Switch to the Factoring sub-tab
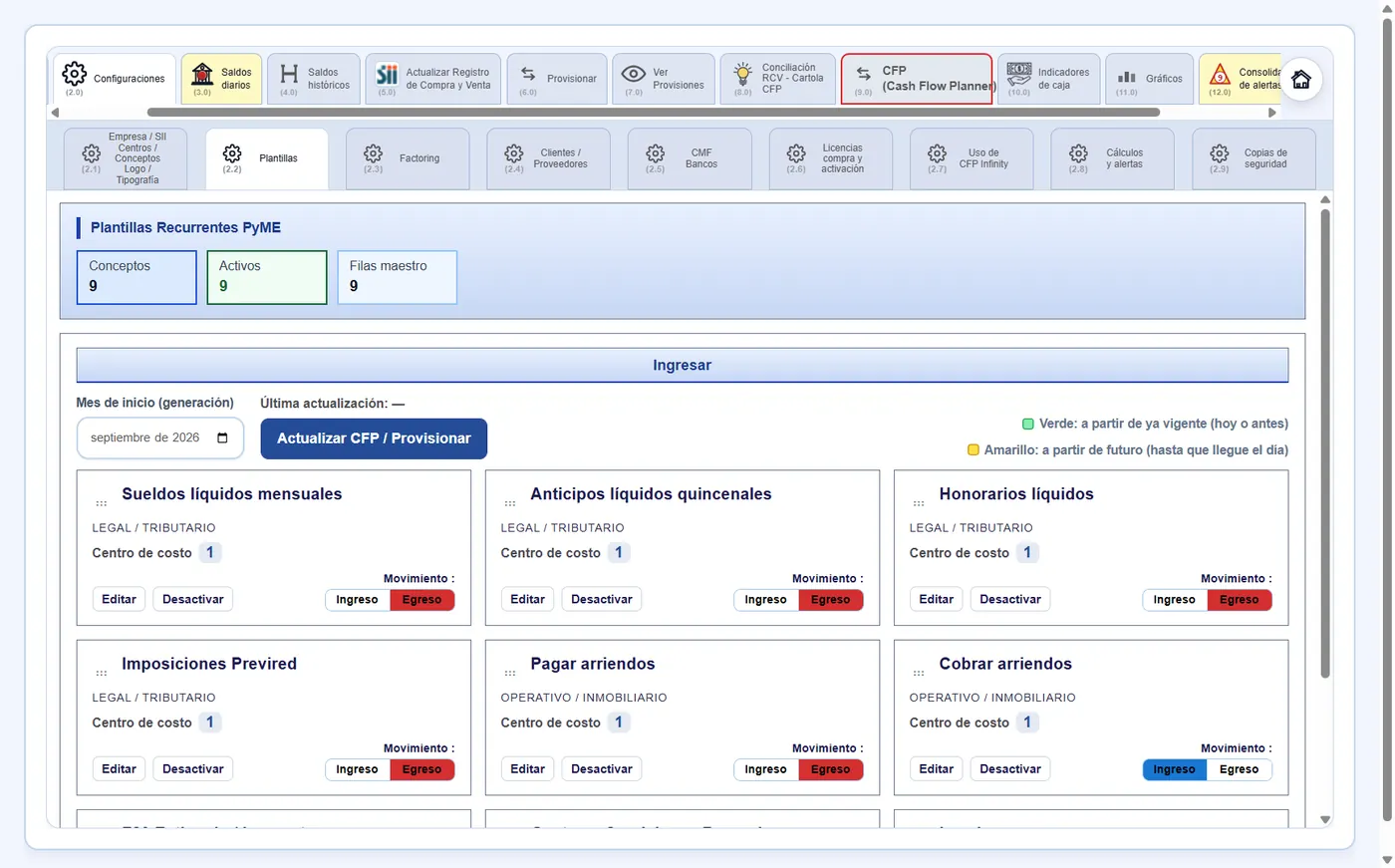 point(408,158)
